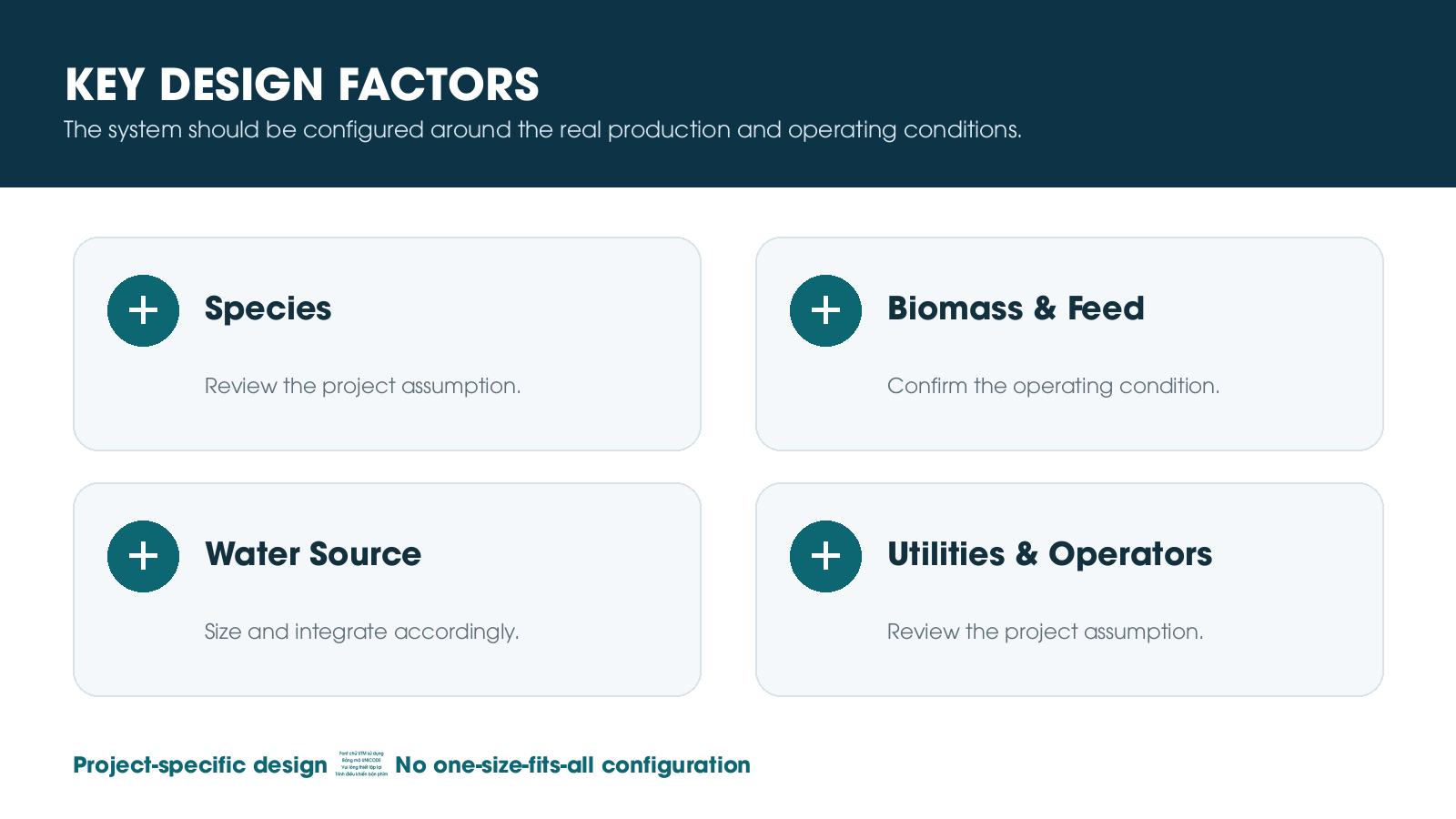1456x819 pixels.
Task: Click the plus icon beside Biomass & Feed
Action: click(825, 310)
